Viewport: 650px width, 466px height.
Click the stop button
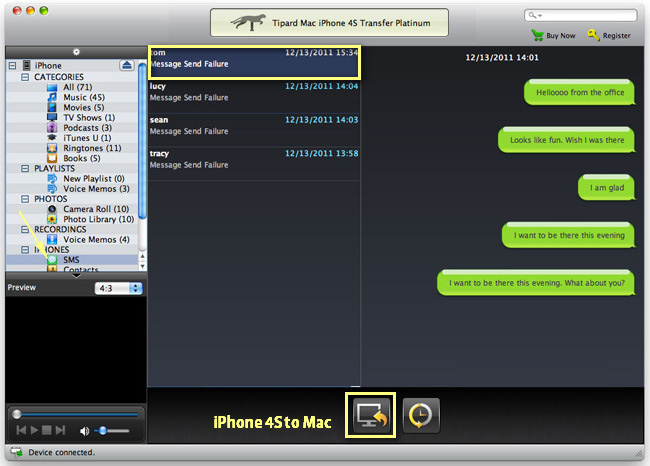pyautogui.click(x=47, y=430)
